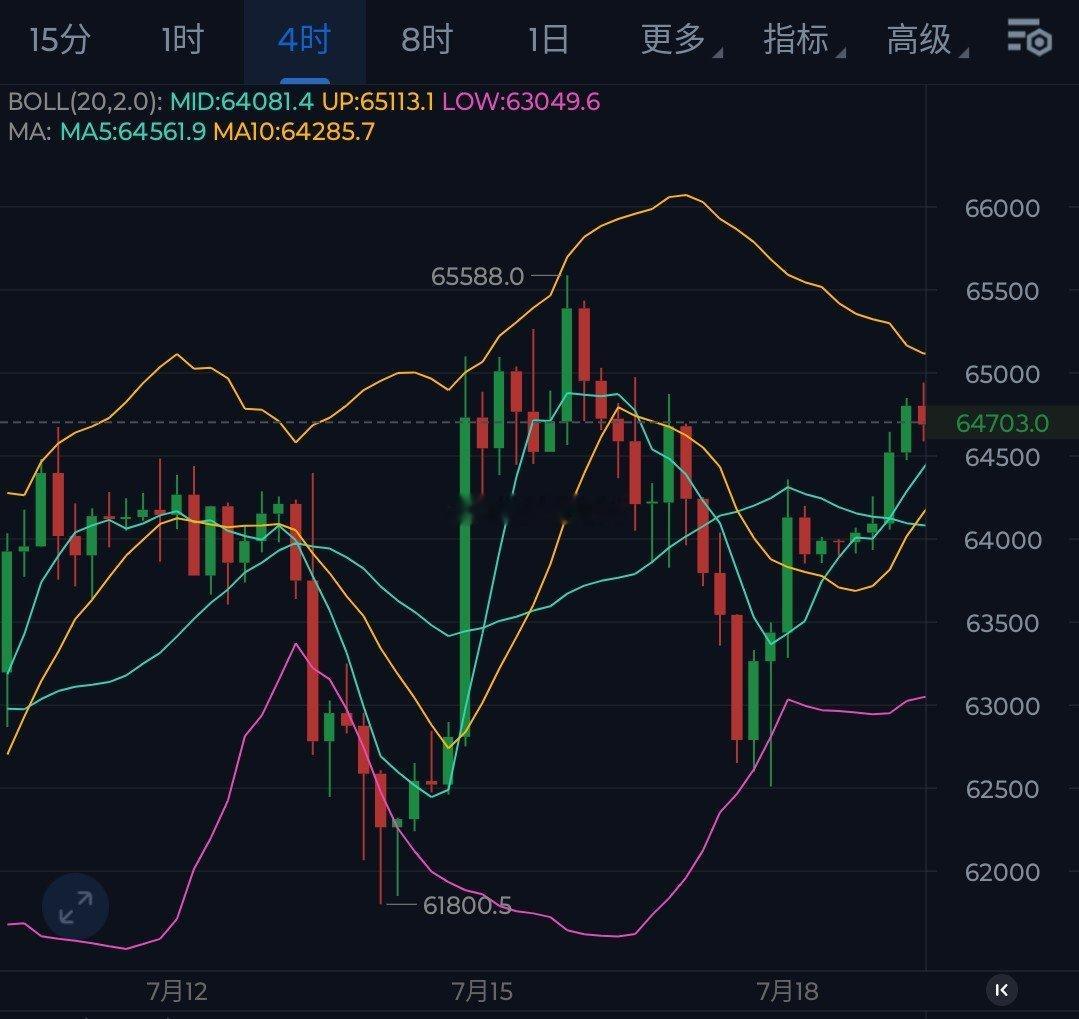Screen dimensions: 1079x1019
Task: Jump to latest candle with K button
Action: click(1002, 990)
